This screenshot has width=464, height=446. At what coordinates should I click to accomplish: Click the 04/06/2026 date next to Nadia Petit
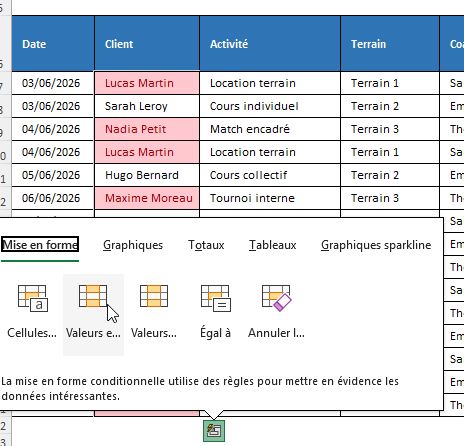(x=53, y=129)
